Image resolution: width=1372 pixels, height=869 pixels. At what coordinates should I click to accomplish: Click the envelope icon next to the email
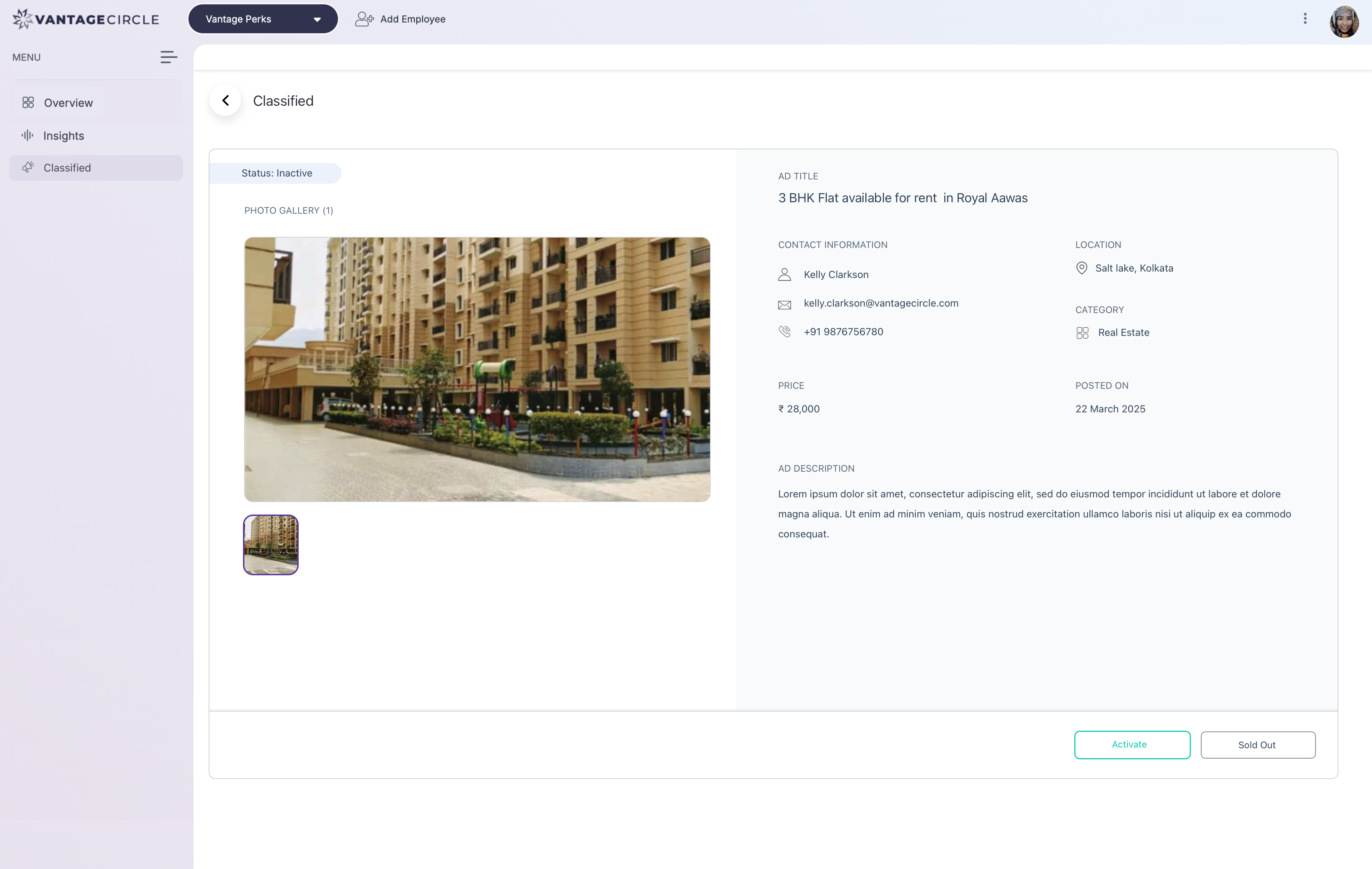[785, 305]
